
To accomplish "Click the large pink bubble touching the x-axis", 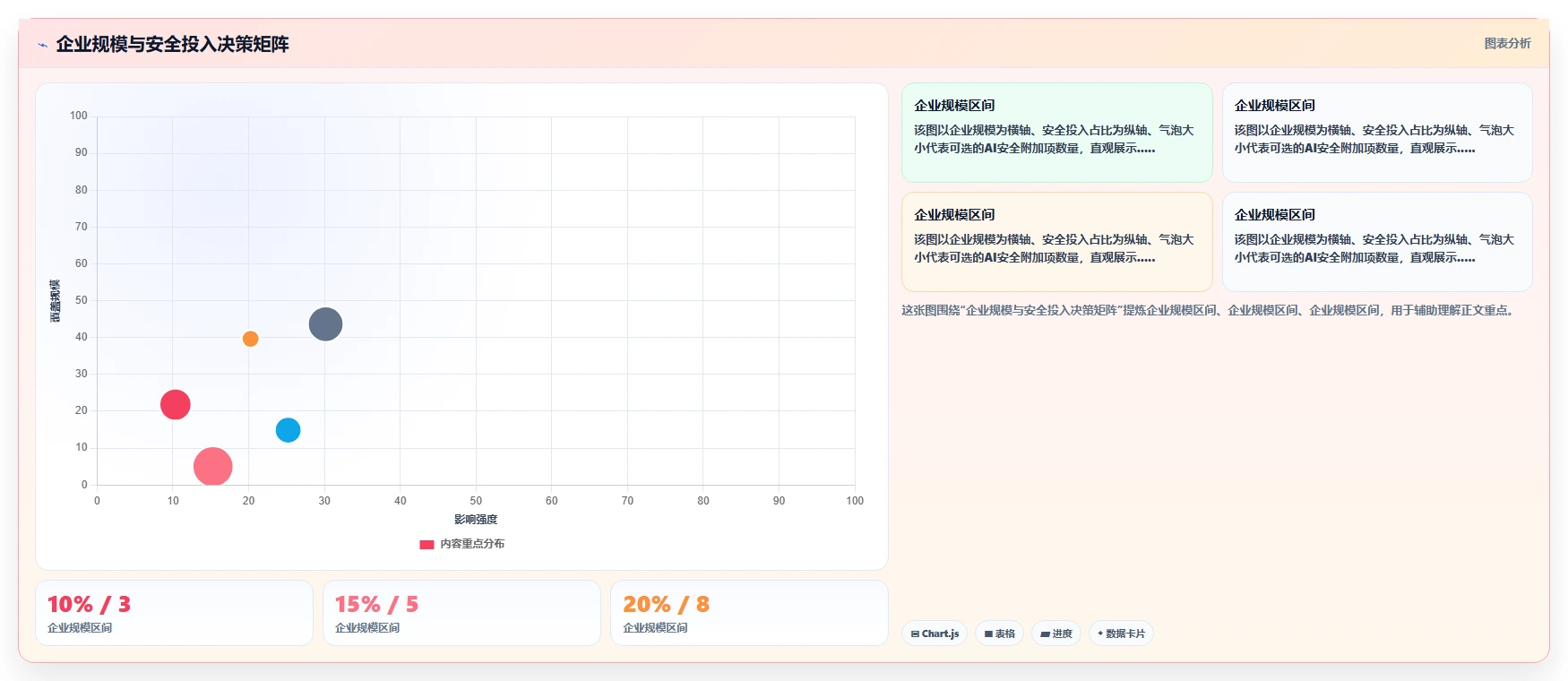I will coord(213,467).
